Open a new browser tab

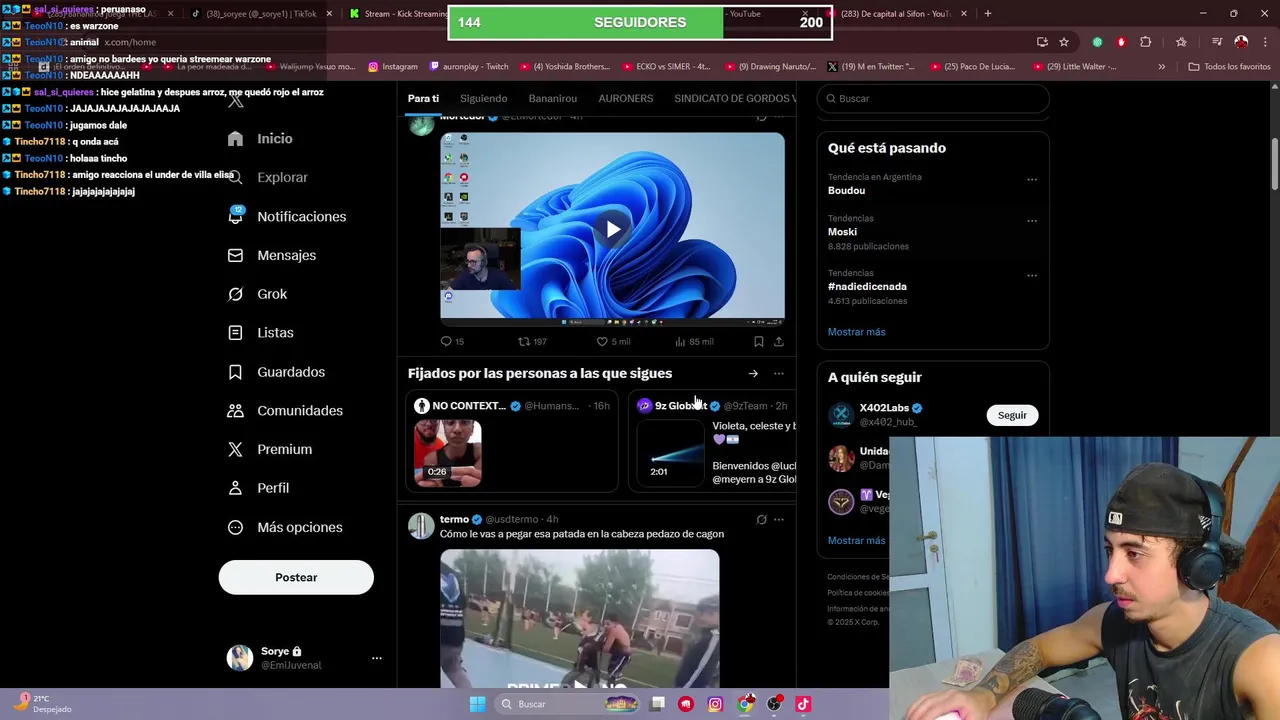(x=988, y=14)
